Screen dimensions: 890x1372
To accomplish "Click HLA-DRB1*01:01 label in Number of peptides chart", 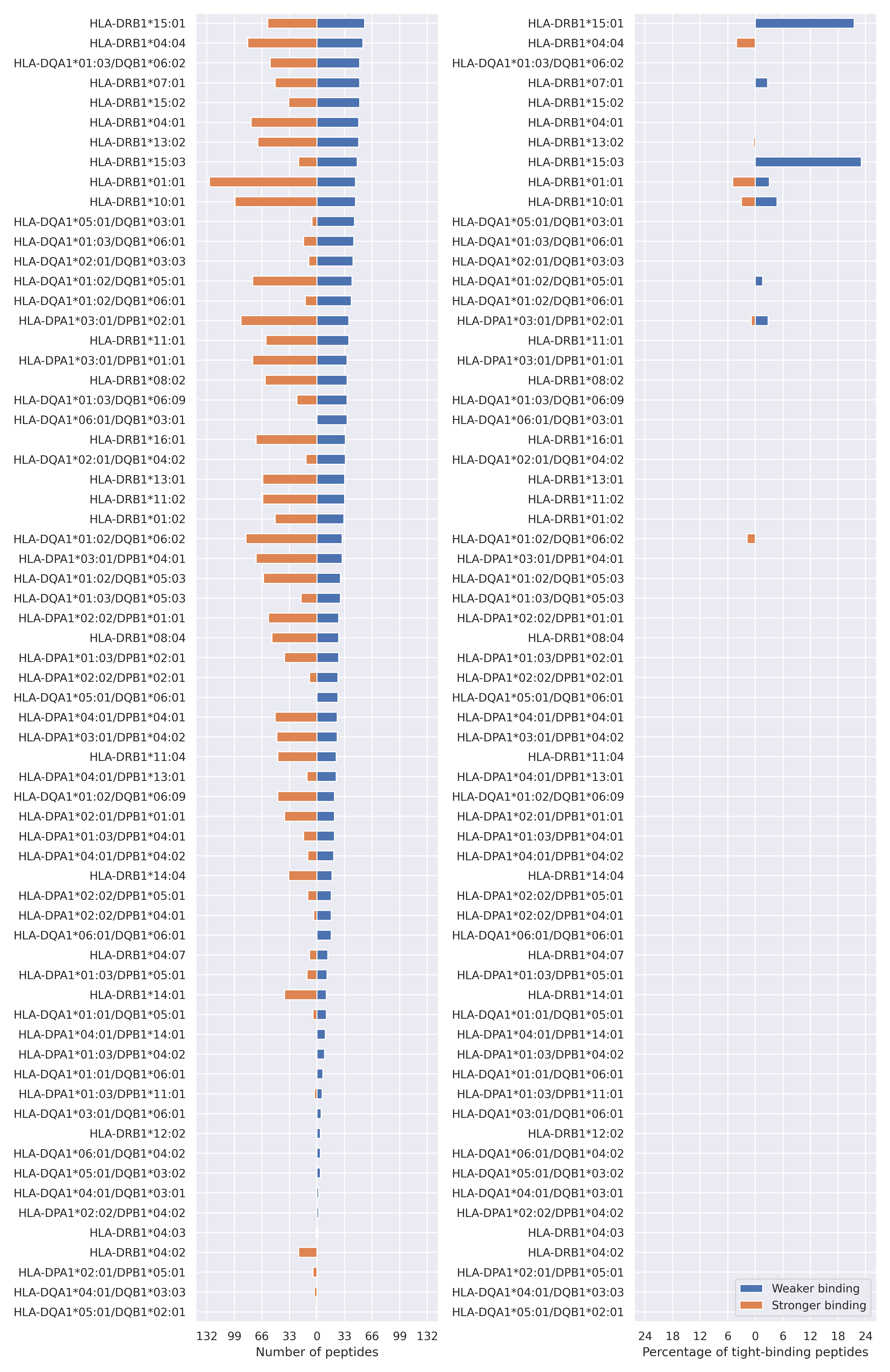I will [x=137, y=182].
